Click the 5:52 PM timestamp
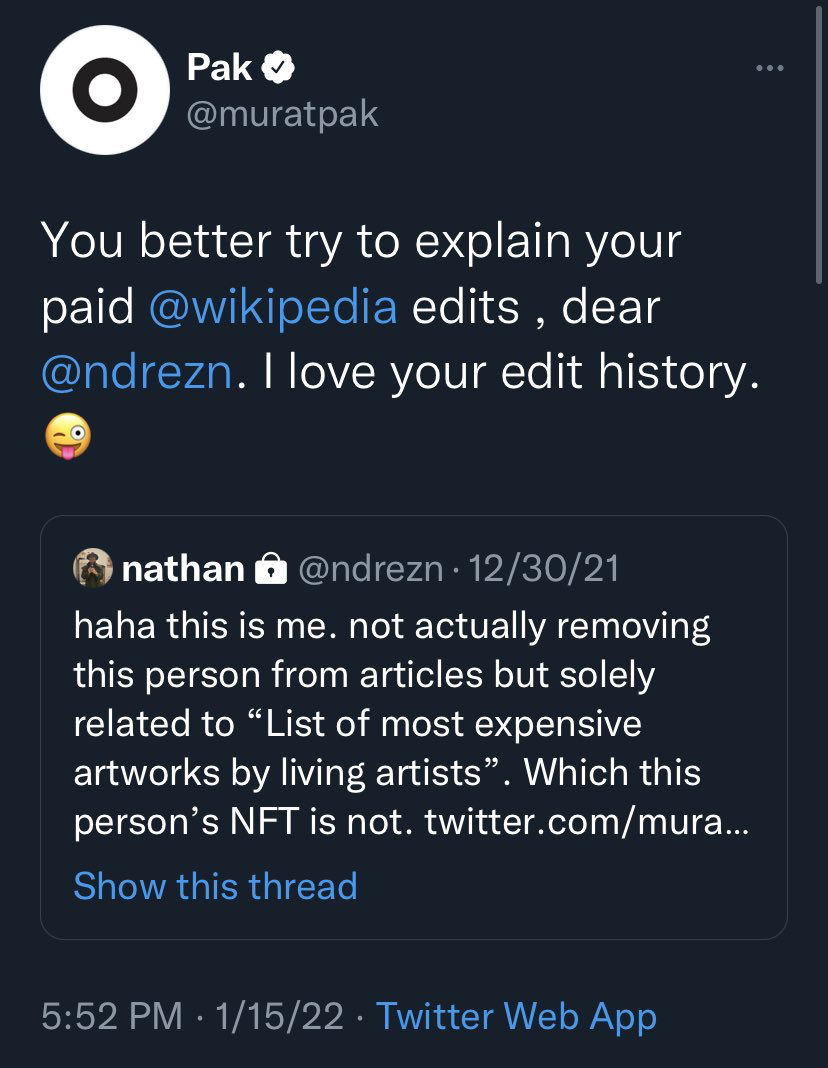Screen dimensions: 828x1068 pos(112,1016)
